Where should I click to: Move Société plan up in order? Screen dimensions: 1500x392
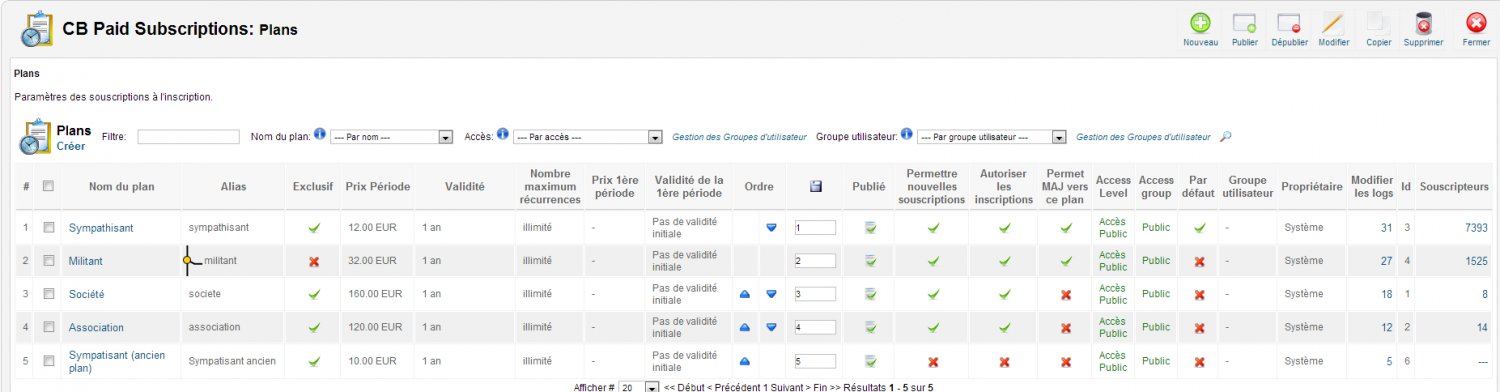click(x=745, y=295)
